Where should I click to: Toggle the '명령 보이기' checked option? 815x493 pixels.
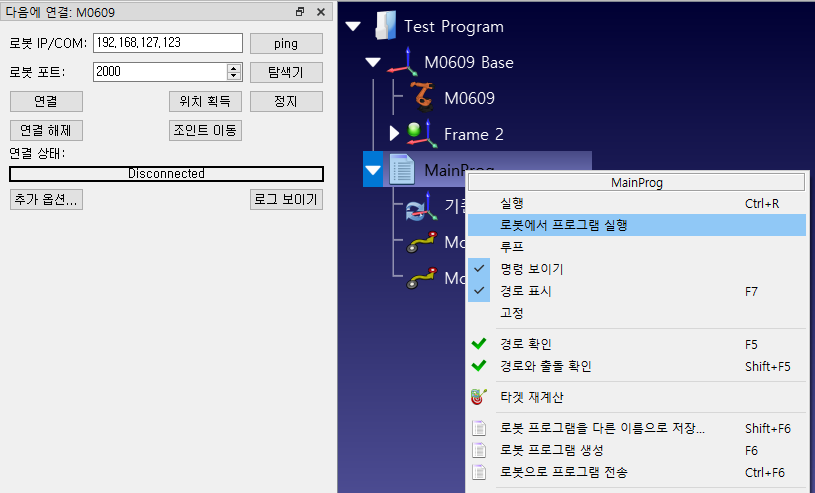(479, 269)
